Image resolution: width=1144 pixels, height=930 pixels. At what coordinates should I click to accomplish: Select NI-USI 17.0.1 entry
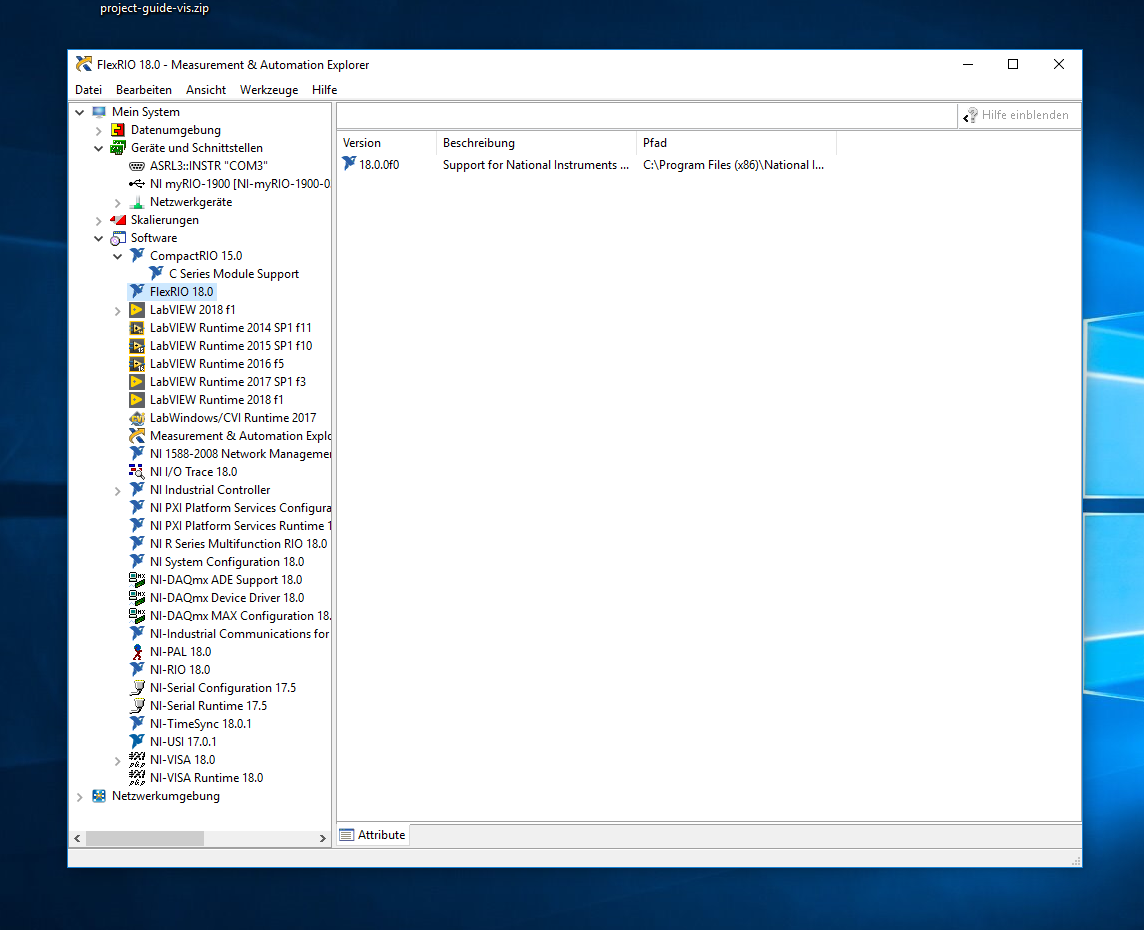pyautogui.click(x=183, y=742)
